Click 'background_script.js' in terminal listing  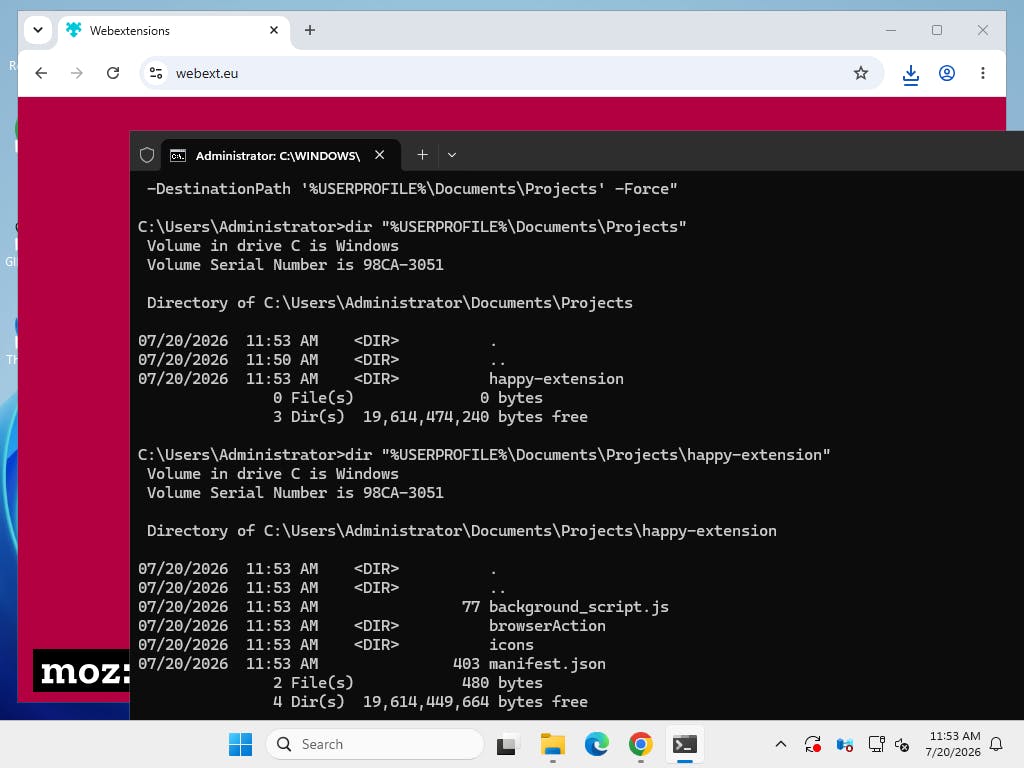579,607
